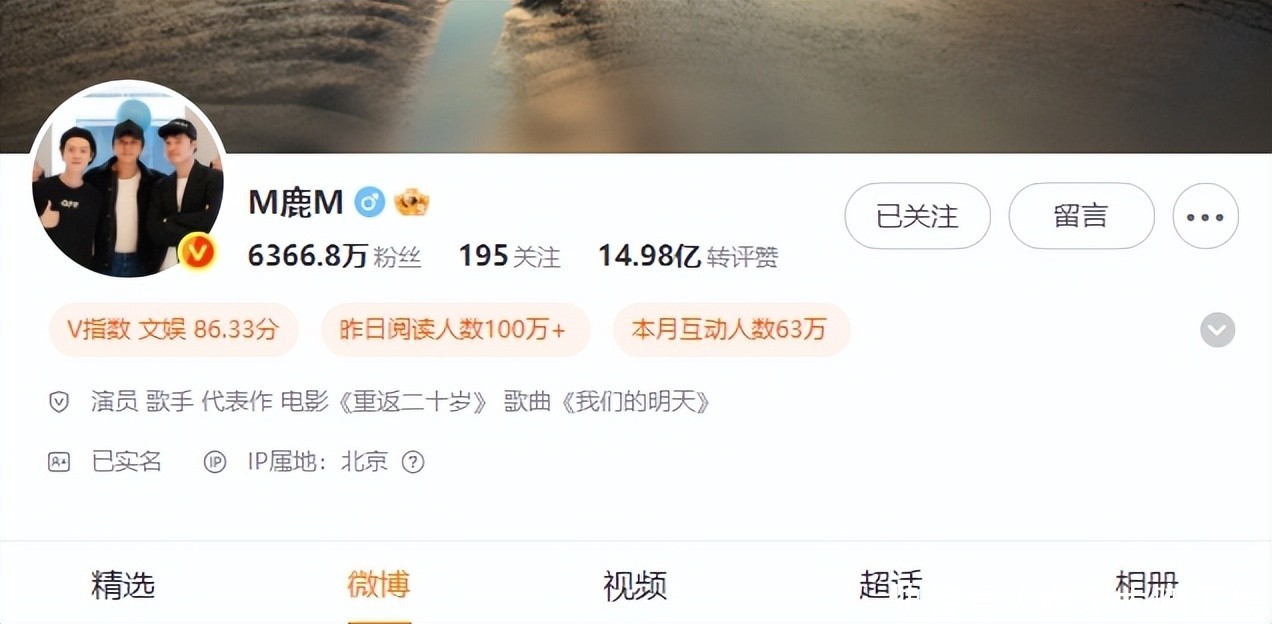Open the 195 关注 following list

tap(509, 257)
